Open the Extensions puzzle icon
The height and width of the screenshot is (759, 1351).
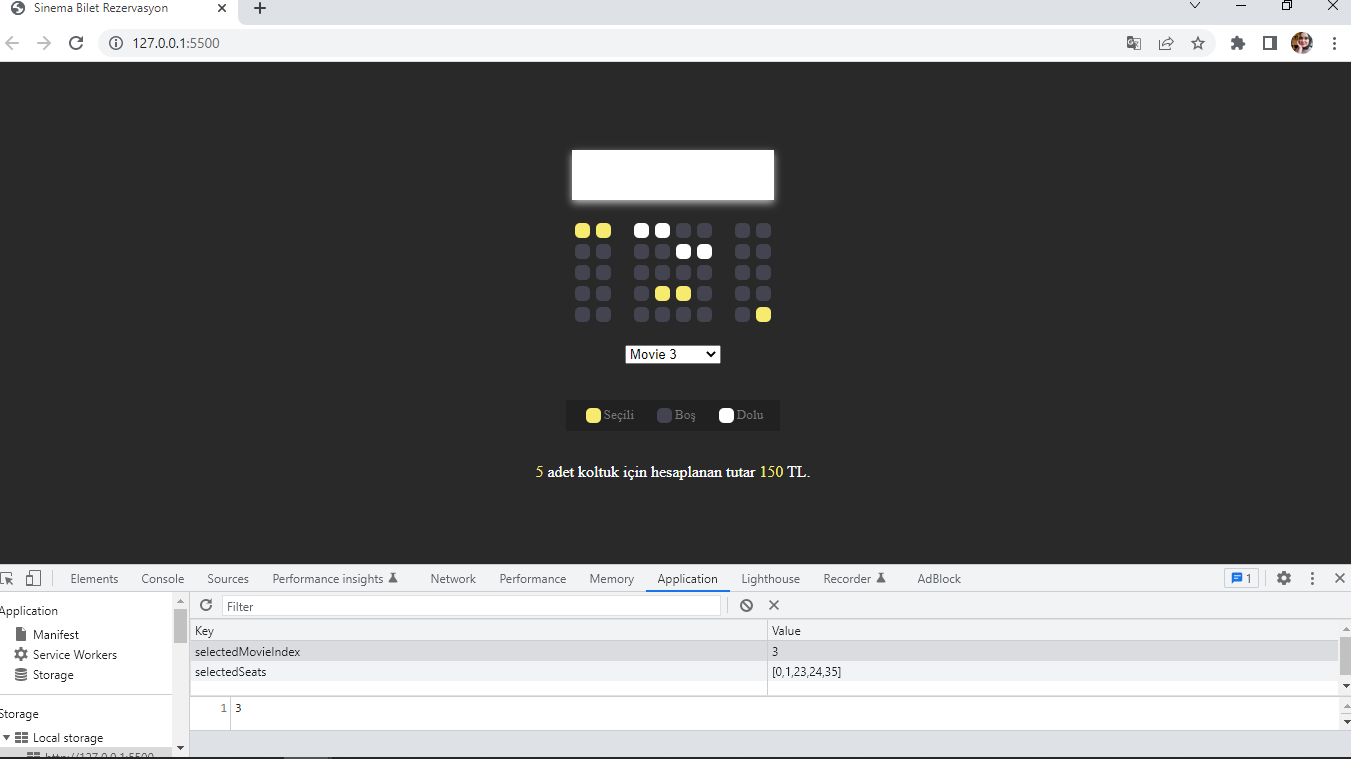pyautogui.click(x=1238, y=43)
